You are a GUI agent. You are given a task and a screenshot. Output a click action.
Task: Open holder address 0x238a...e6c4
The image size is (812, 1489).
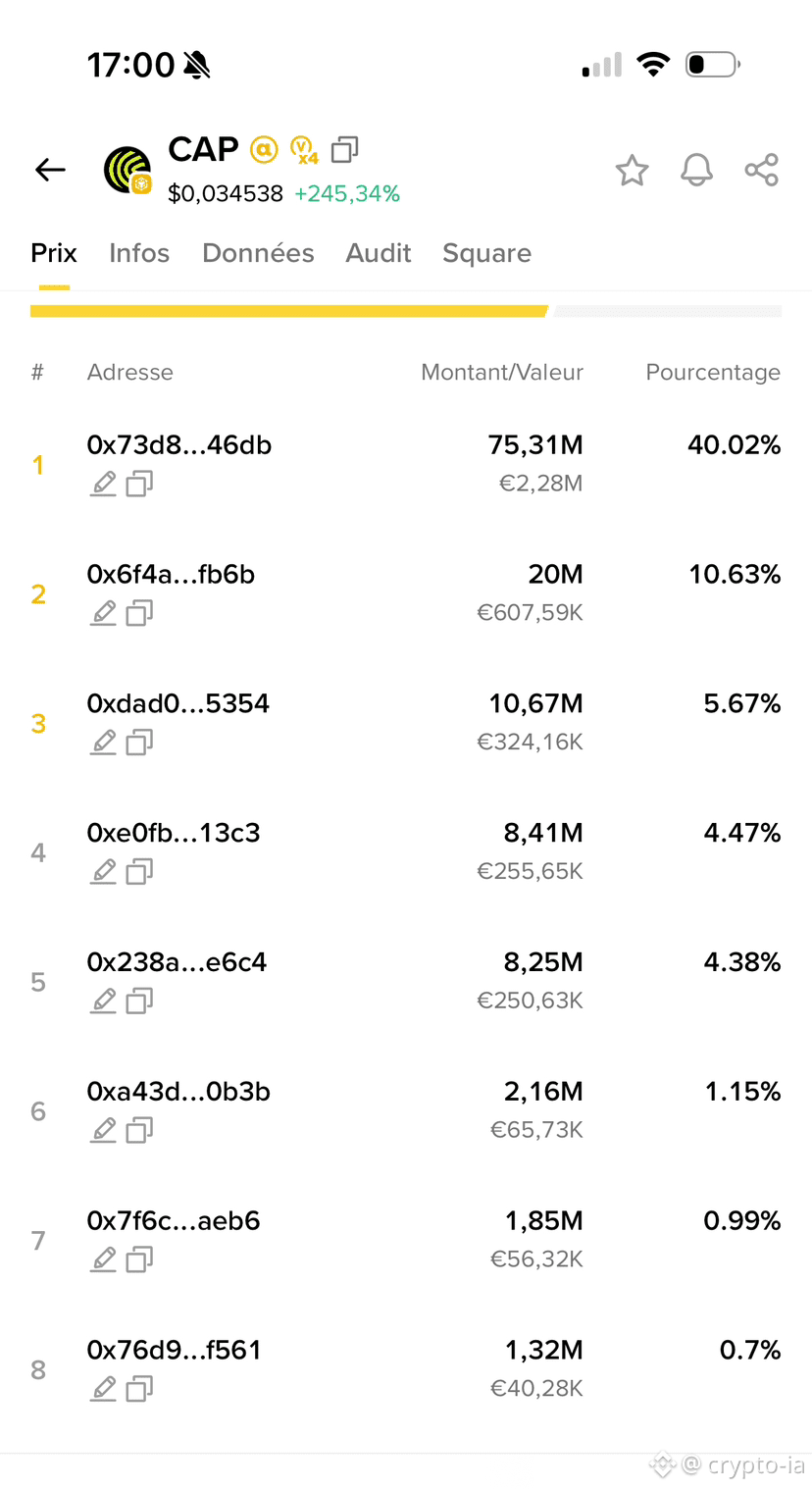(x=177, y=962)
